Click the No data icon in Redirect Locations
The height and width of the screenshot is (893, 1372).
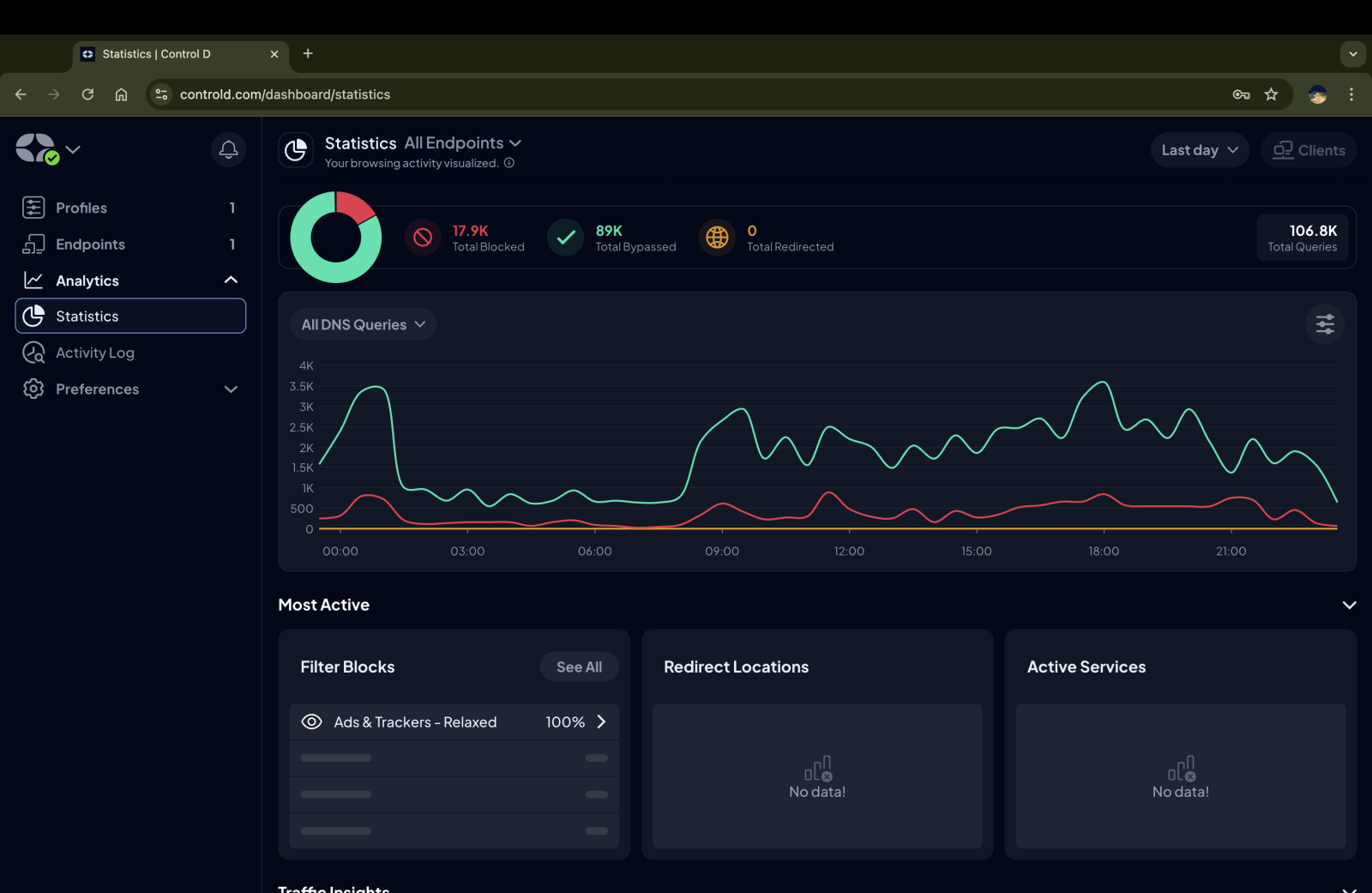click(x=818, y=769)
